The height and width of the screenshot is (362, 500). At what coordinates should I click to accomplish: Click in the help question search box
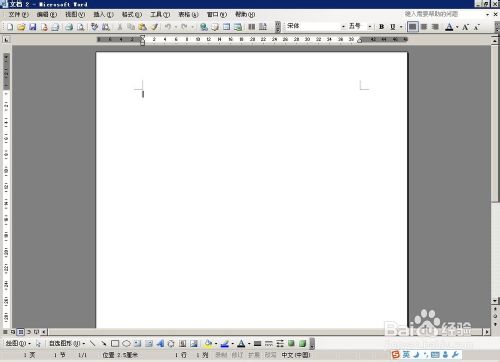click(x=443, y=14)
